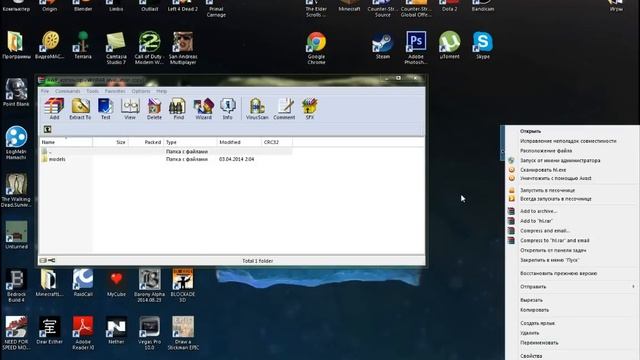
Task: Open the Help menu in WinRAR
Action: click(162, 91)
